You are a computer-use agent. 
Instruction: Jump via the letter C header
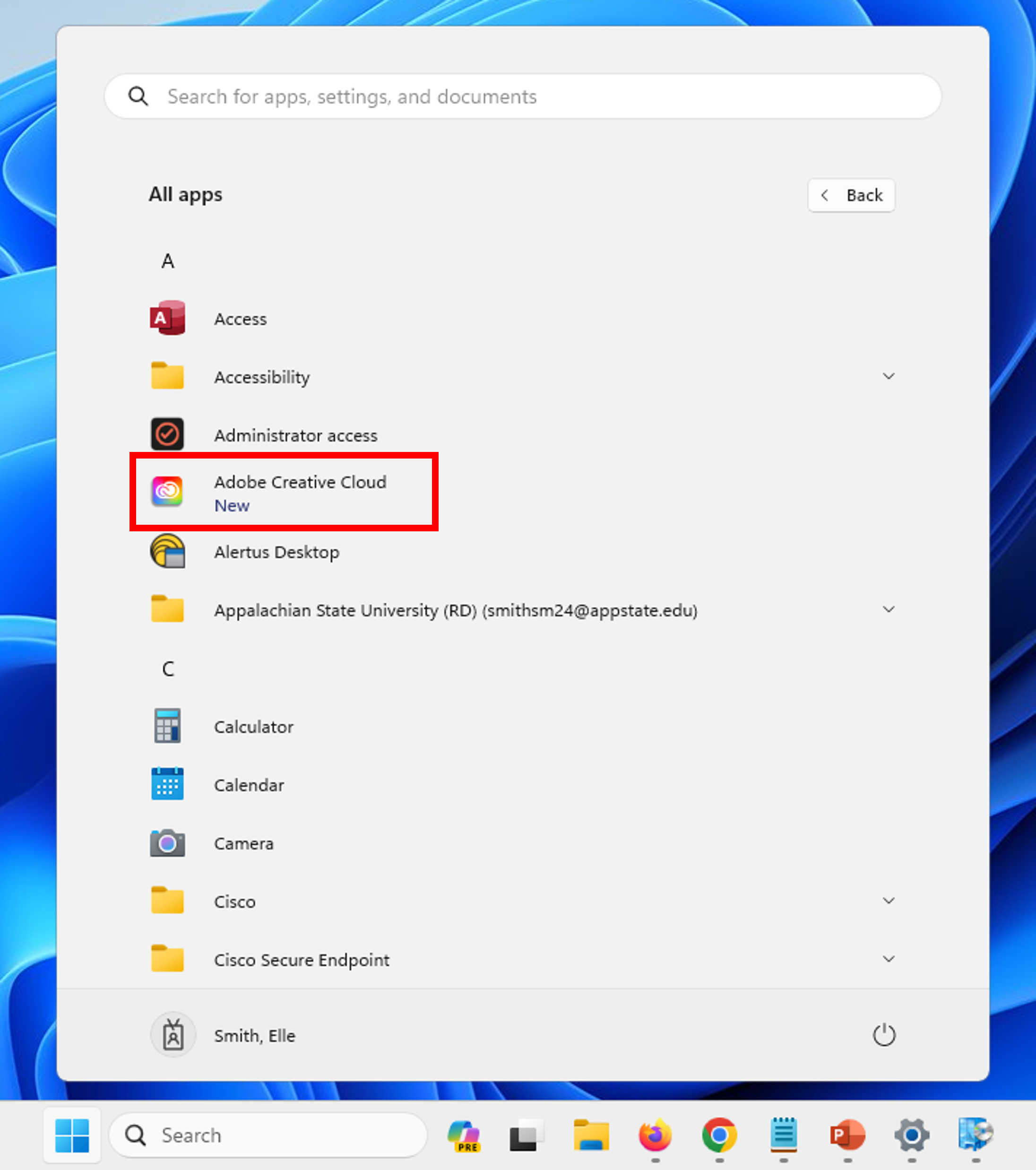tap(168, 668)
